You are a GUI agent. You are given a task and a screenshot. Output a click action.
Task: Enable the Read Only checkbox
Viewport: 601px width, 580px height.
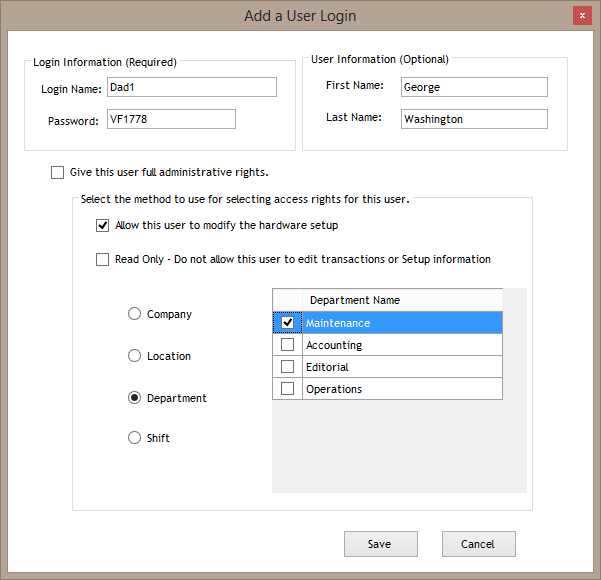coord(103,260)
